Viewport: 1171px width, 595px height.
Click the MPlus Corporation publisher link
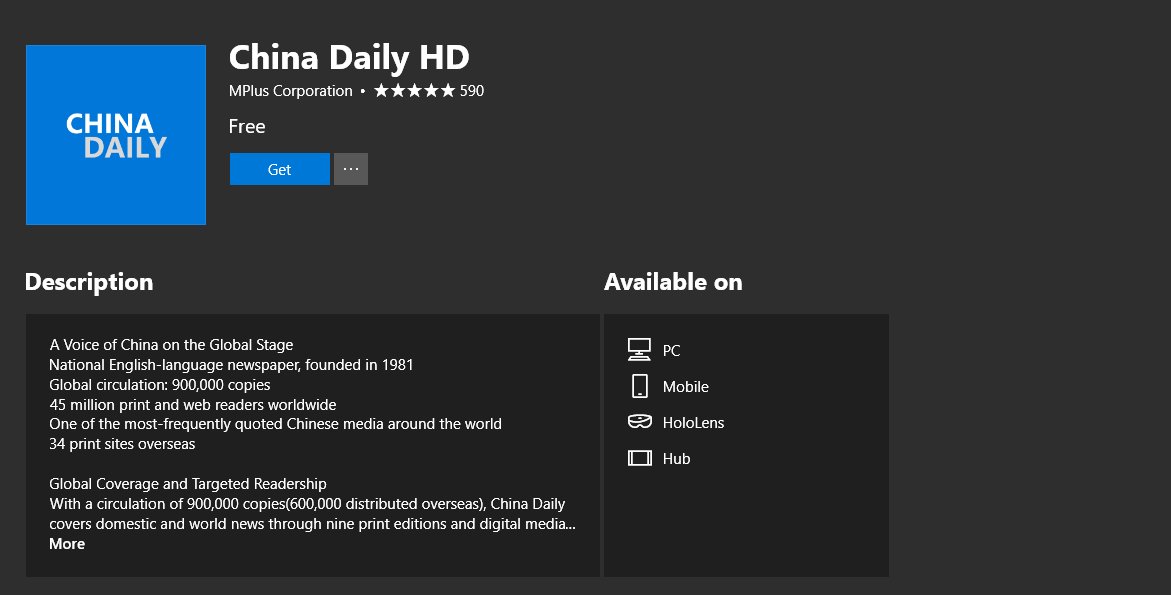click(291, 90)
